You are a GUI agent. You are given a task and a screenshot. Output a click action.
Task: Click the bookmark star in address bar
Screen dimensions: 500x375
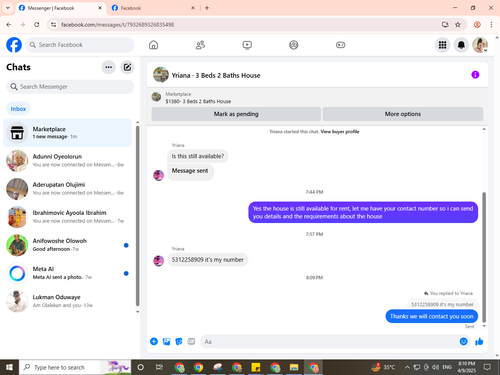458,24
